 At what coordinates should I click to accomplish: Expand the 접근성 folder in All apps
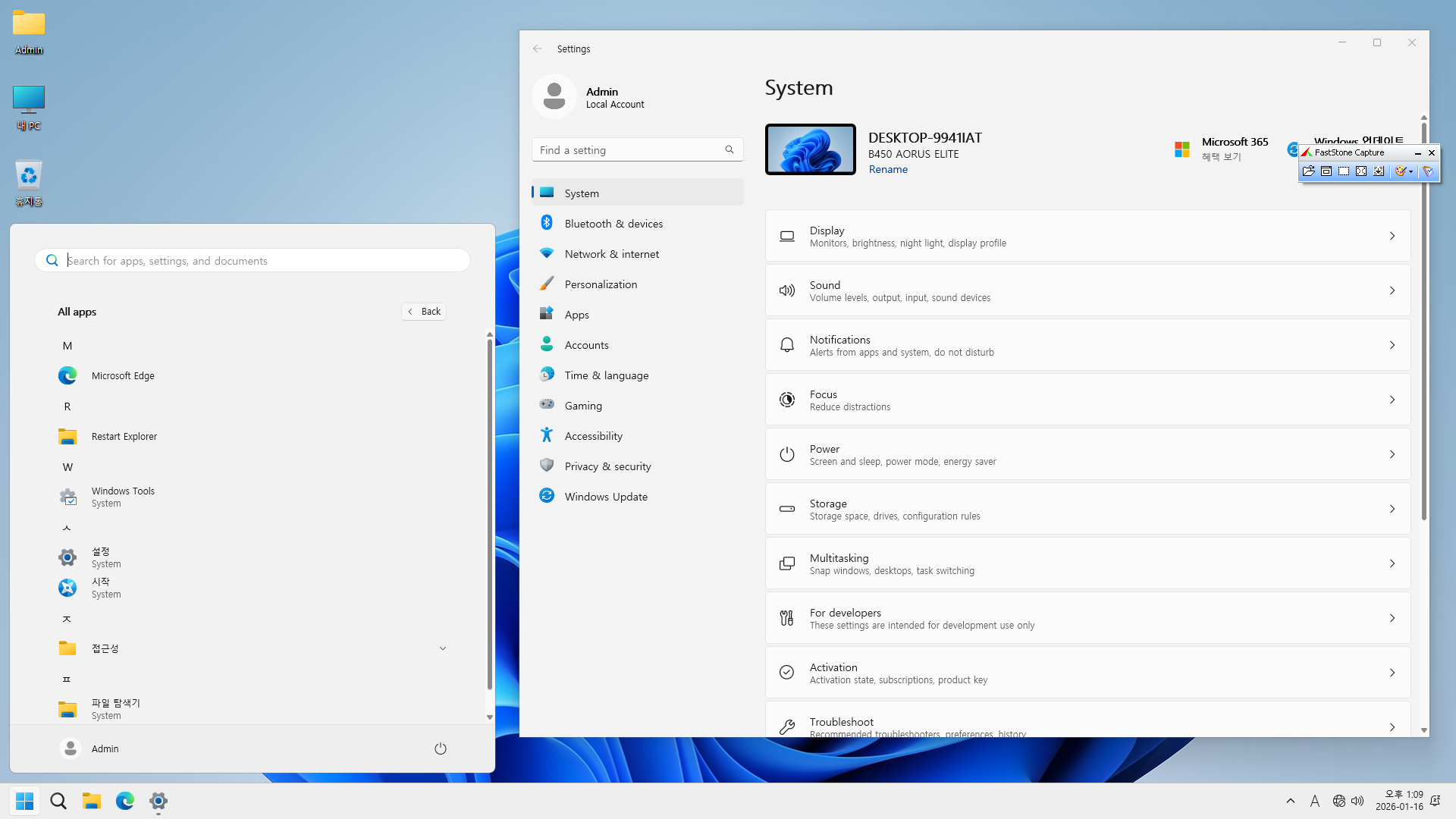pyautogui.click(x=443, y=648)
